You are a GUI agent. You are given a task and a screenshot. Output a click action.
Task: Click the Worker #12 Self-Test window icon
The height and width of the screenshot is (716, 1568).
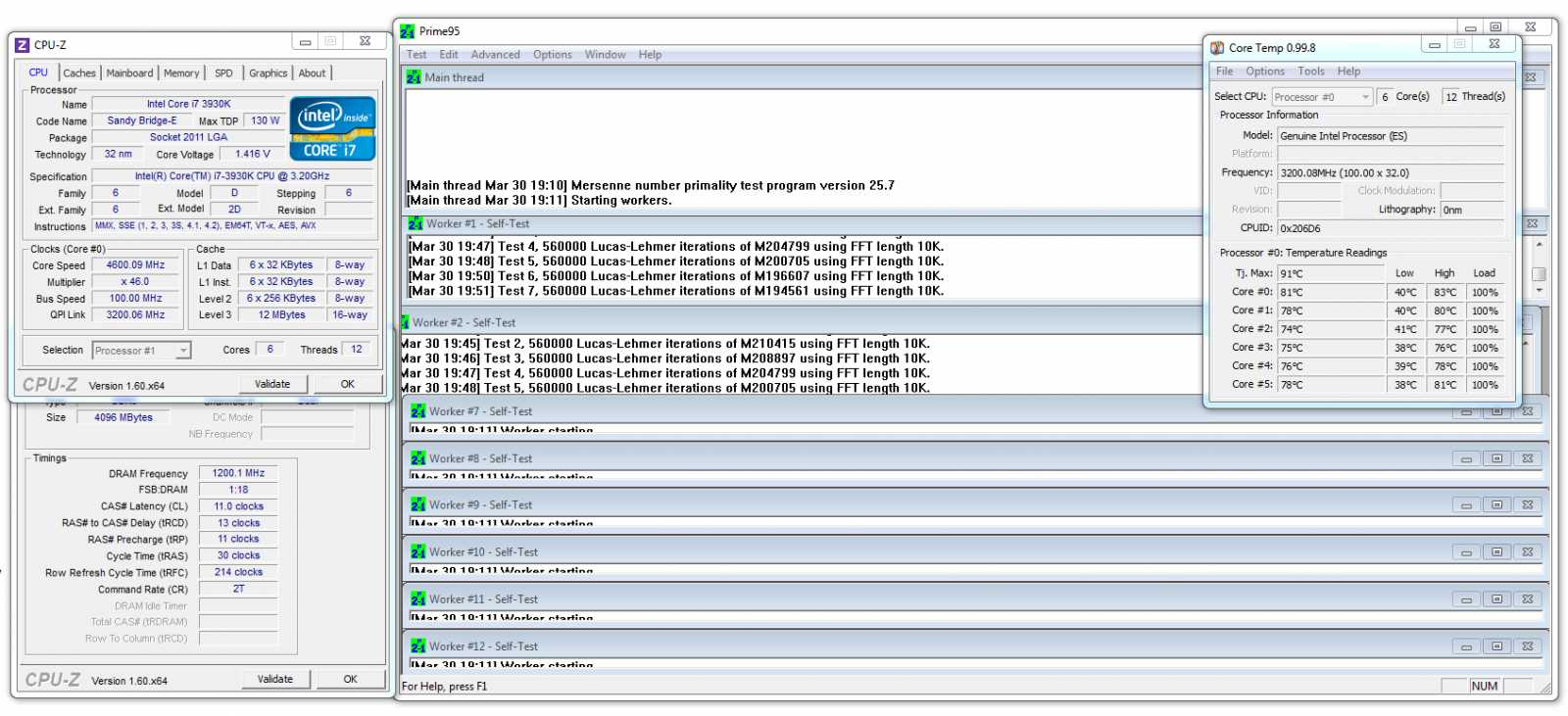point(418,646)
